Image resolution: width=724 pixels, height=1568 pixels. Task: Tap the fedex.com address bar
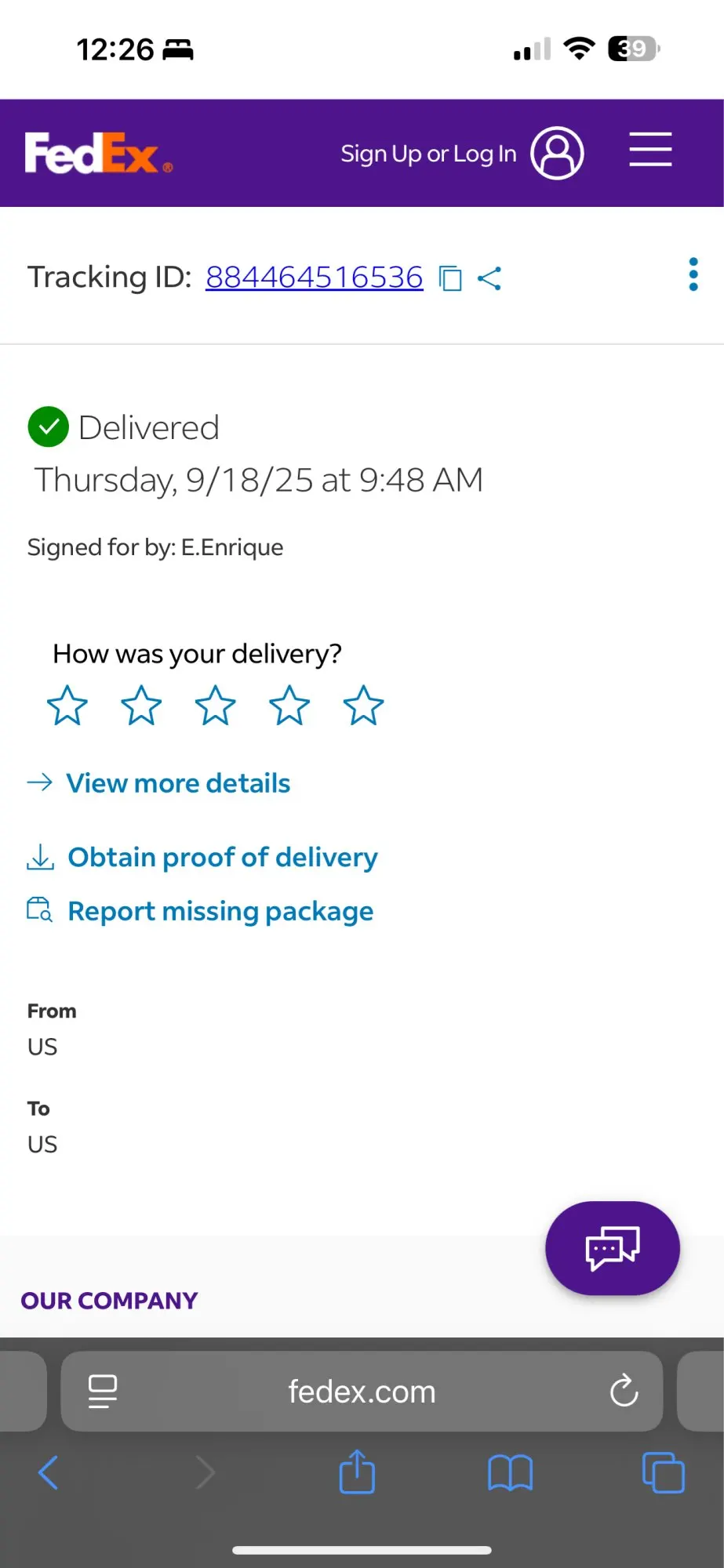(362, 1392)
